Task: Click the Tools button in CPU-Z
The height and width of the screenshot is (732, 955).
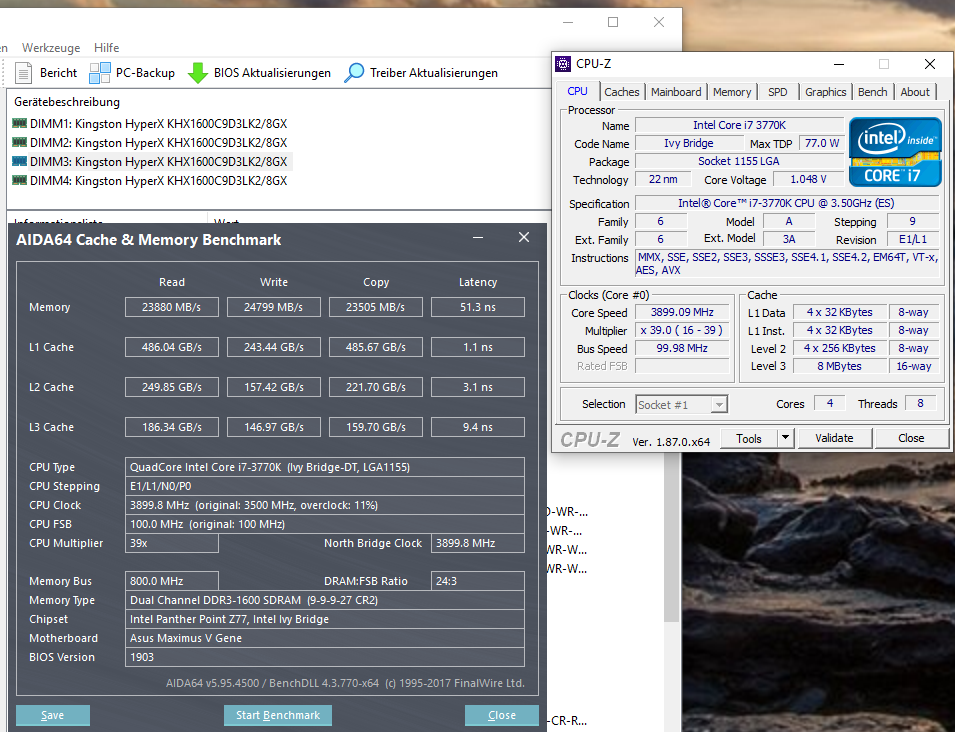Action: coord(749,438)
